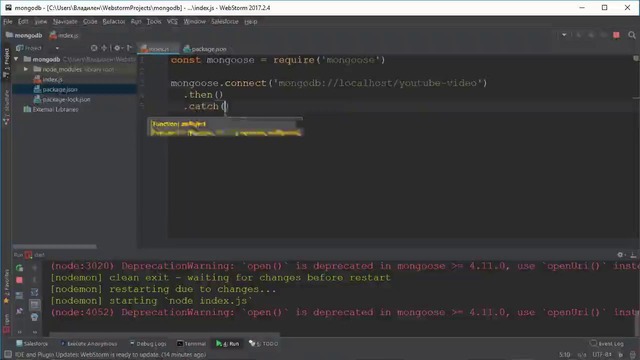Click the Run console horizontal scrollbar
Image resolution: width=640 pixels, height=360 pixels.
point(165,334)
